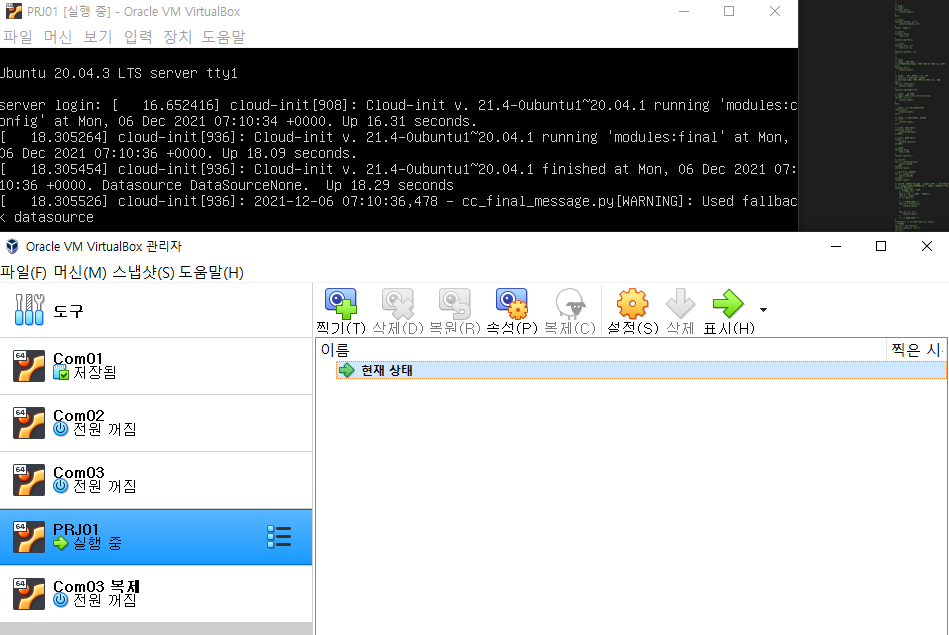The width and height of the screenshot is (949, 635).
Task: Click the Com03 OS icon
Action: tap(29, 480)
